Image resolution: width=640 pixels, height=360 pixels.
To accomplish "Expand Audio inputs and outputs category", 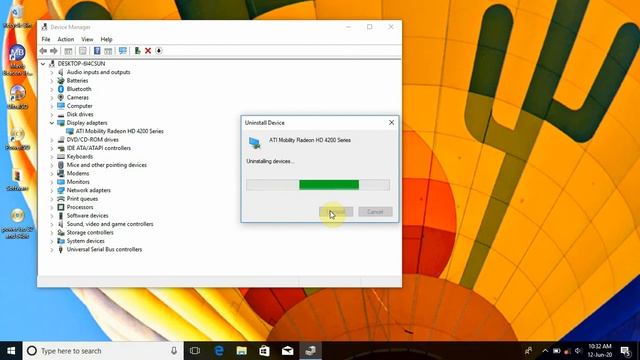I will [52, 72].
